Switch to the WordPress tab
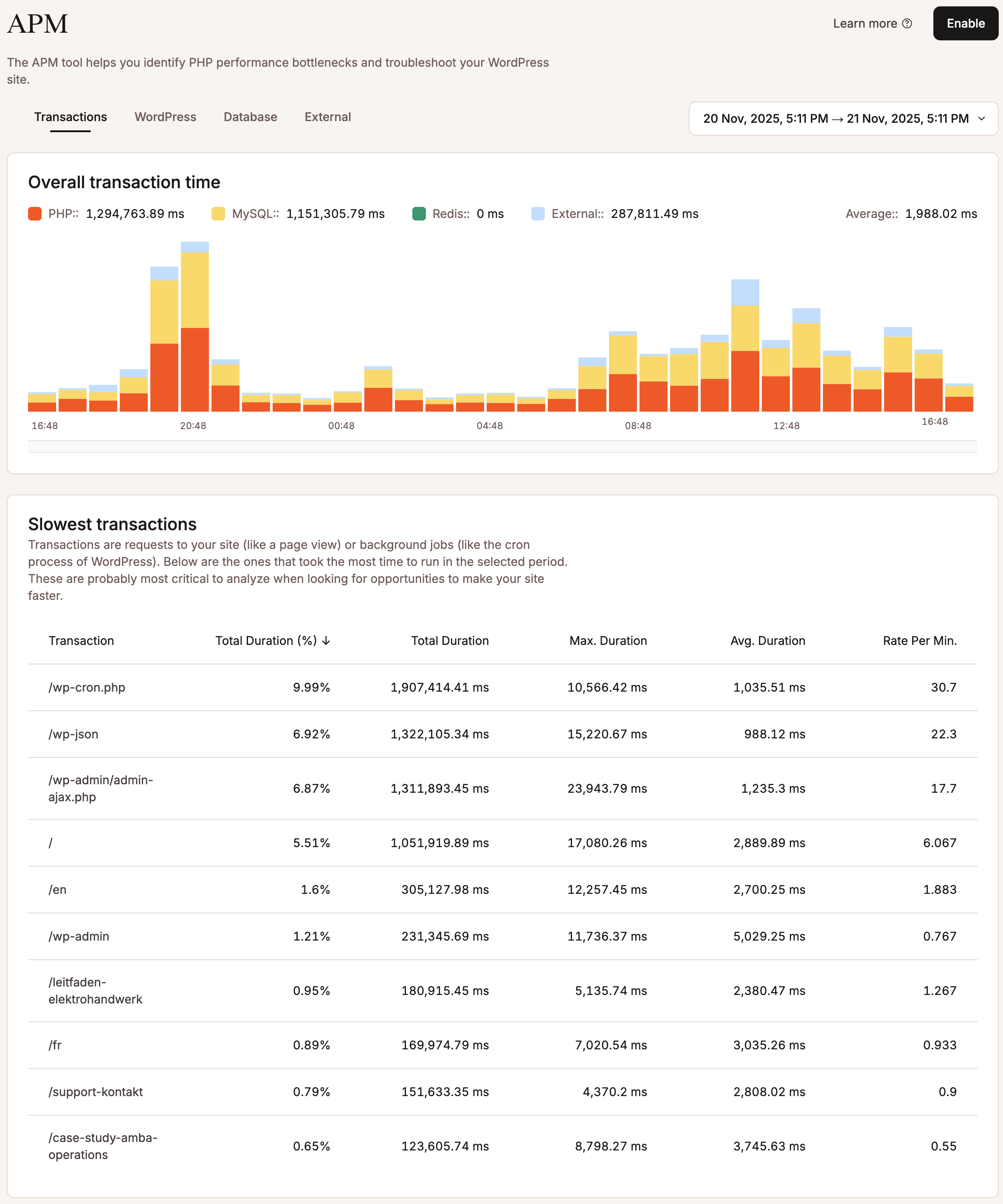Viewport: 1003px width, 1204px height. click(165, 117)
